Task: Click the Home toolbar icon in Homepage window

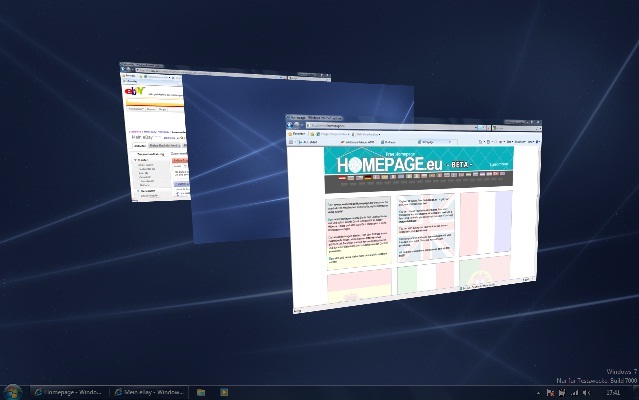Action: click(481, 142)
